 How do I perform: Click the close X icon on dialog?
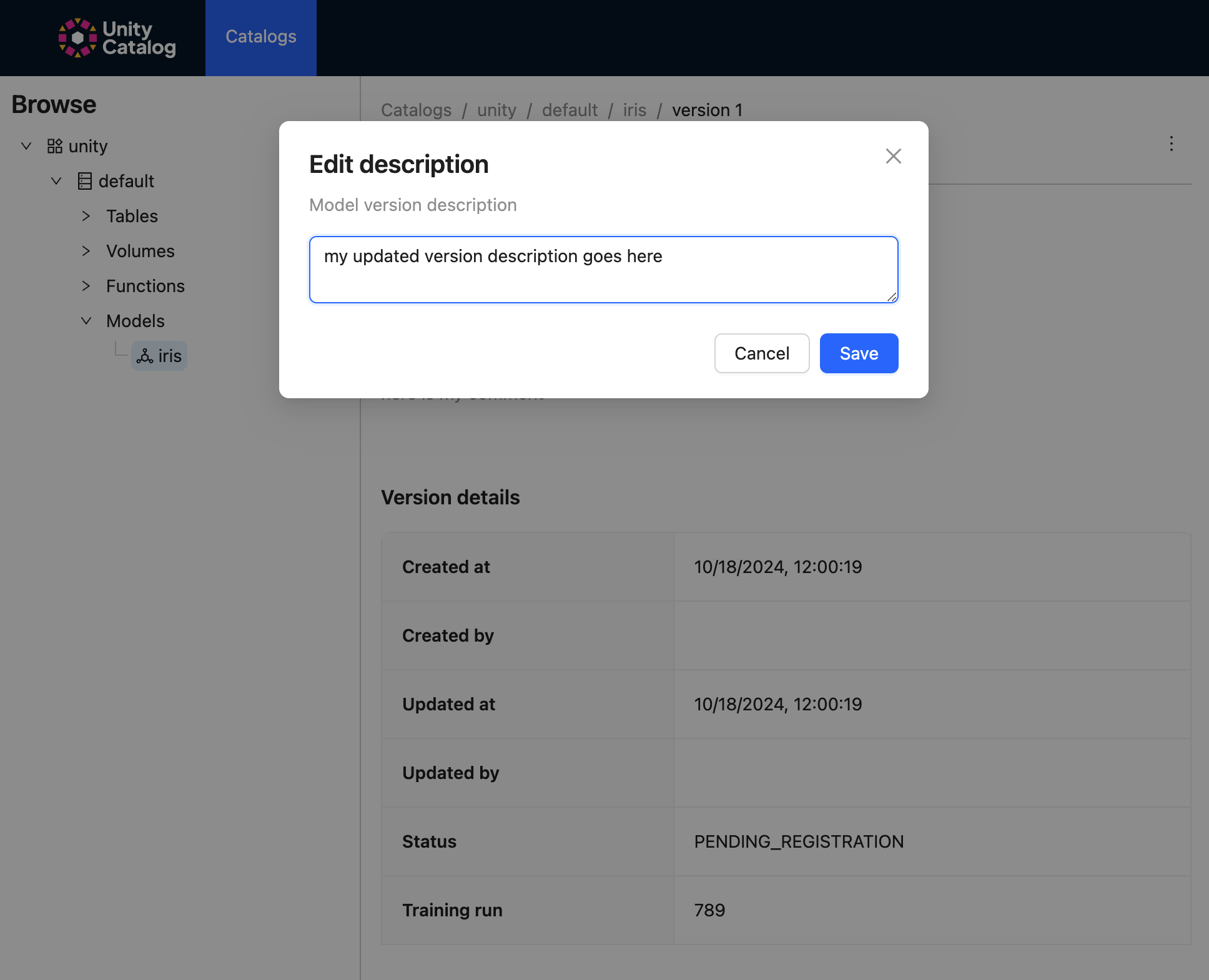(x=892, y=155)
